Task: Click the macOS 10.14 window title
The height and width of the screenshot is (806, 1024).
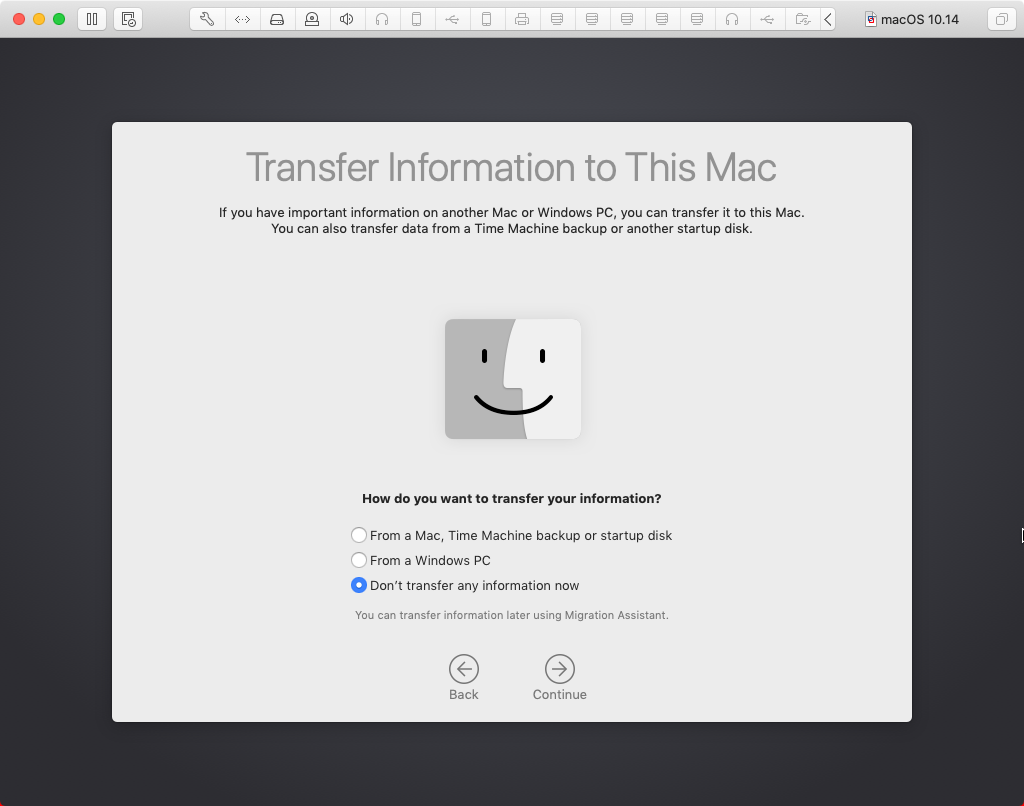Action: pos(918,19)
